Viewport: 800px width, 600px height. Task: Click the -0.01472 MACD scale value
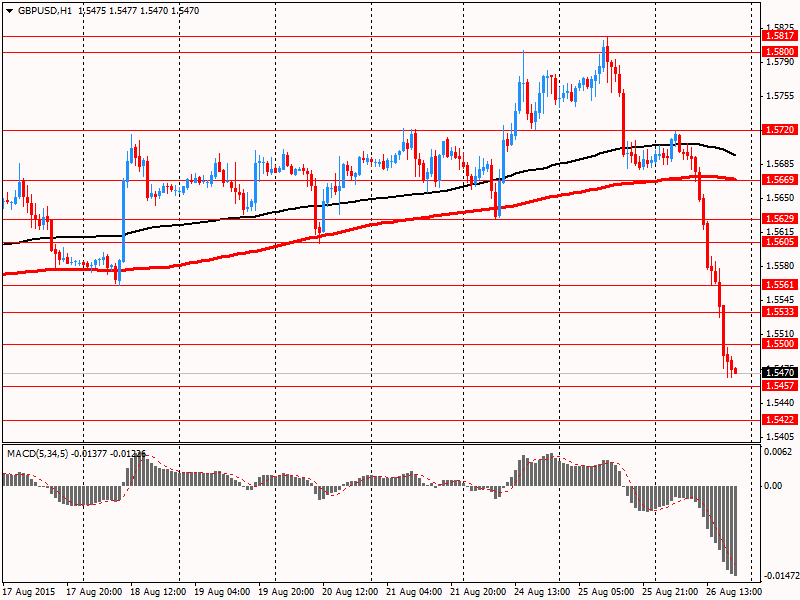(780, 576)
